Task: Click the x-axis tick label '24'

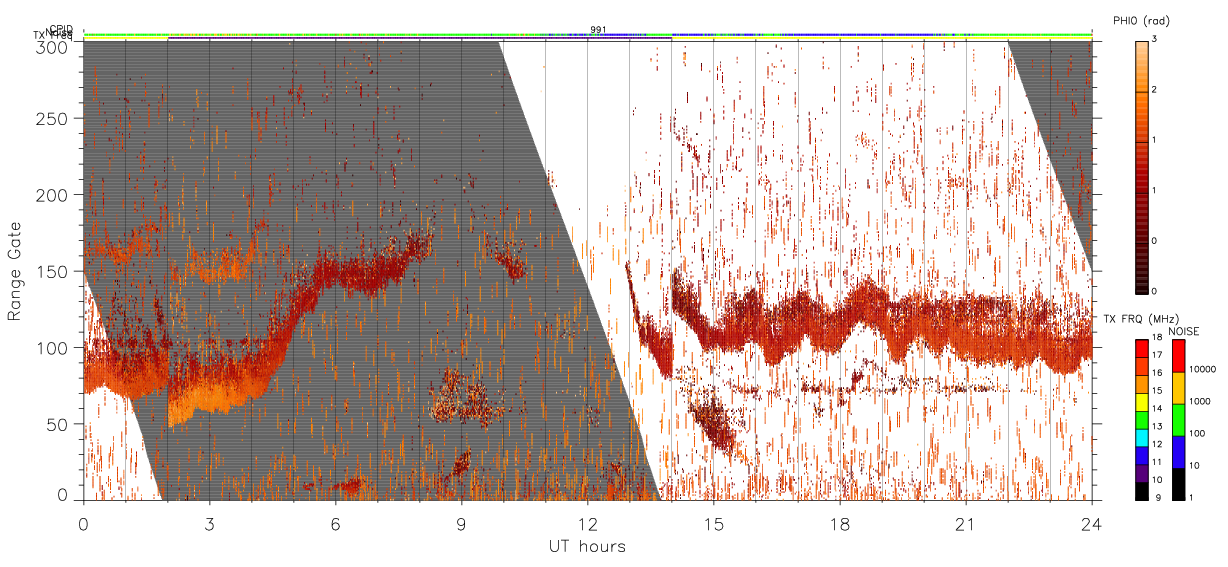Action: 1091,523
